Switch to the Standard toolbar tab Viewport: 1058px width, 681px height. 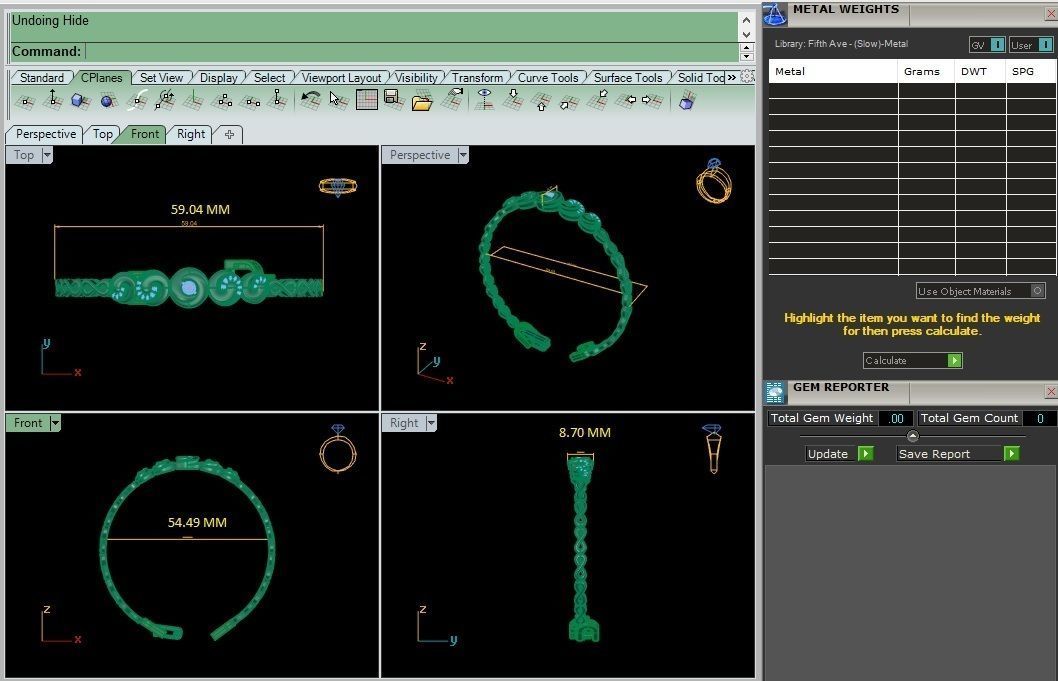[42, 78]
